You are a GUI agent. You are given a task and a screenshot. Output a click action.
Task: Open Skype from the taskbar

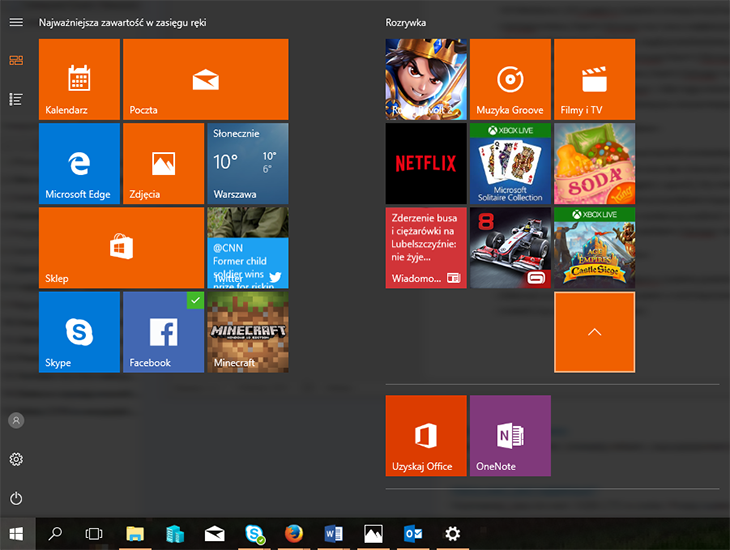(x=255, y=534)
